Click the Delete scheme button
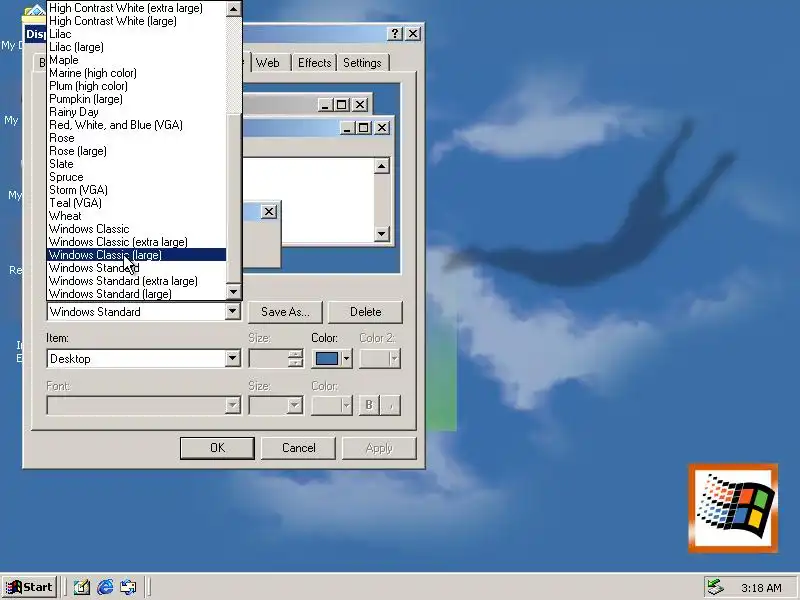Image resolution: width=800 pixels, height=600 pixels. pos(365,312)
